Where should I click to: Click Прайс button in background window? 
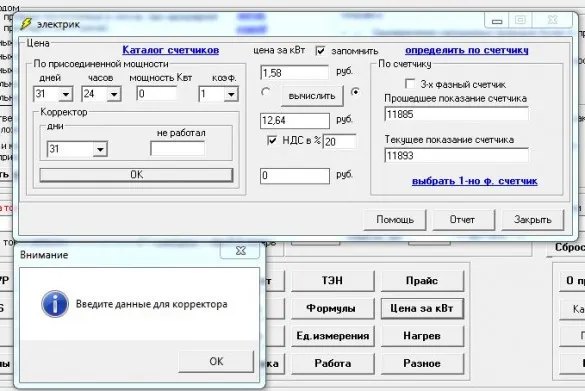click(422, 281)
